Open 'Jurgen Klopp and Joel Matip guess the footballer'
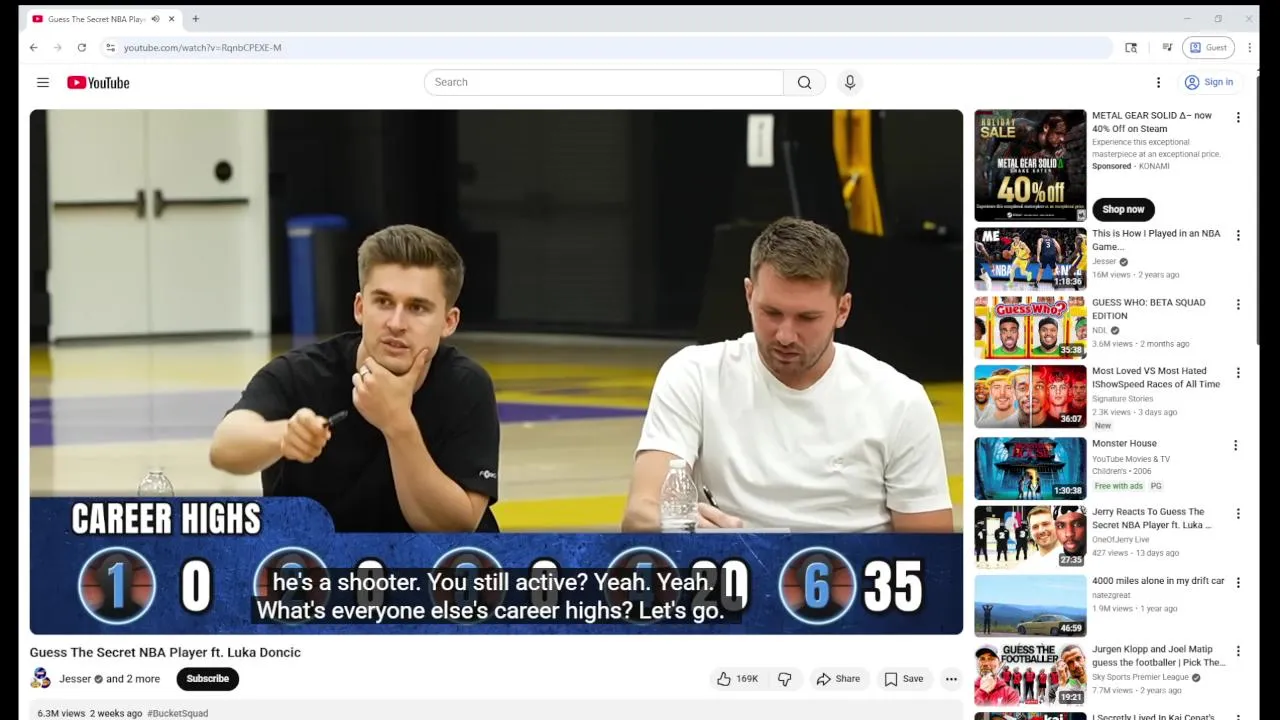The height and width of the screenshot is (720, 1280). [x=1158, y=656]
